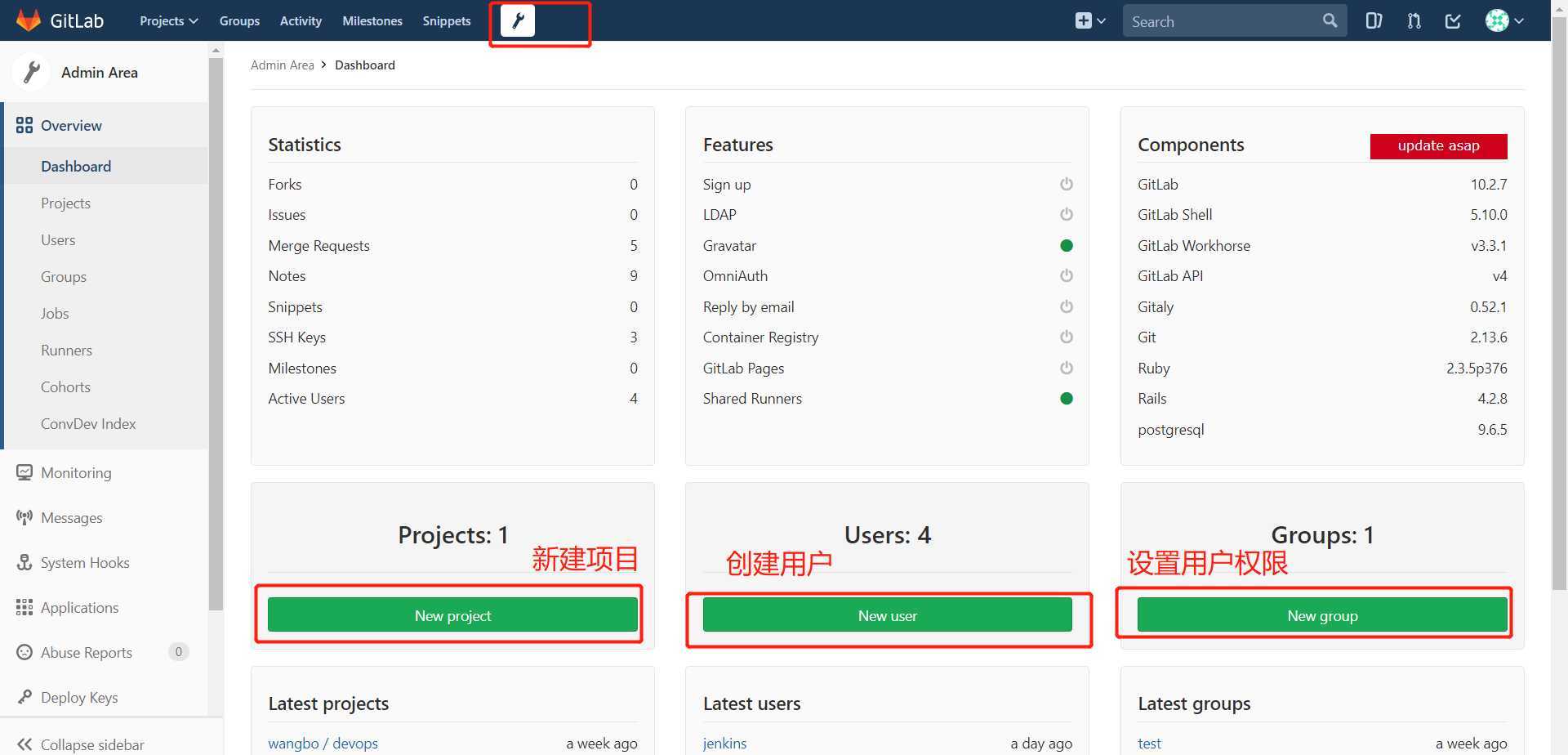Click the update asap badge
Screen dimensions: 1568x755
[x=1438, y=145]
